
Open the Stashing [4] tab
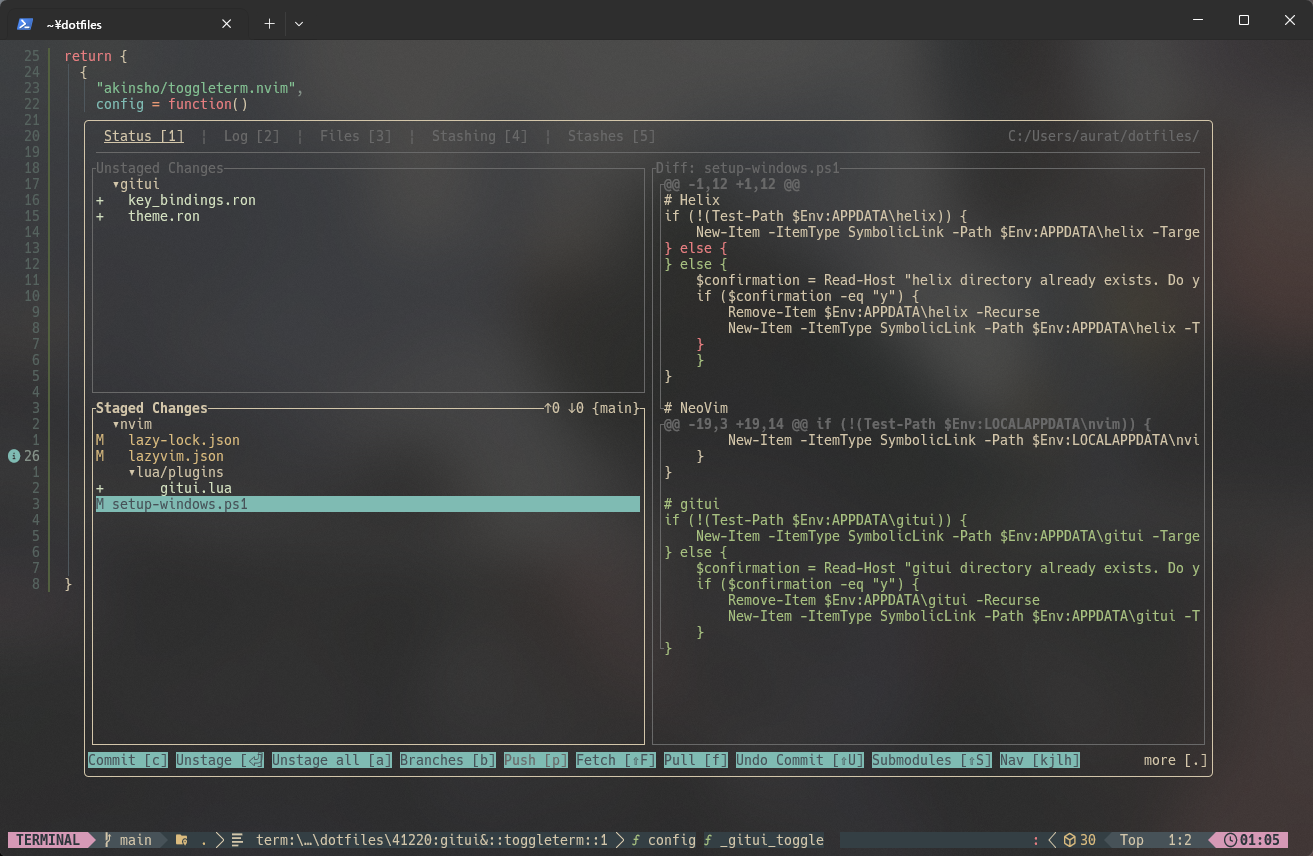coord(480,136)
